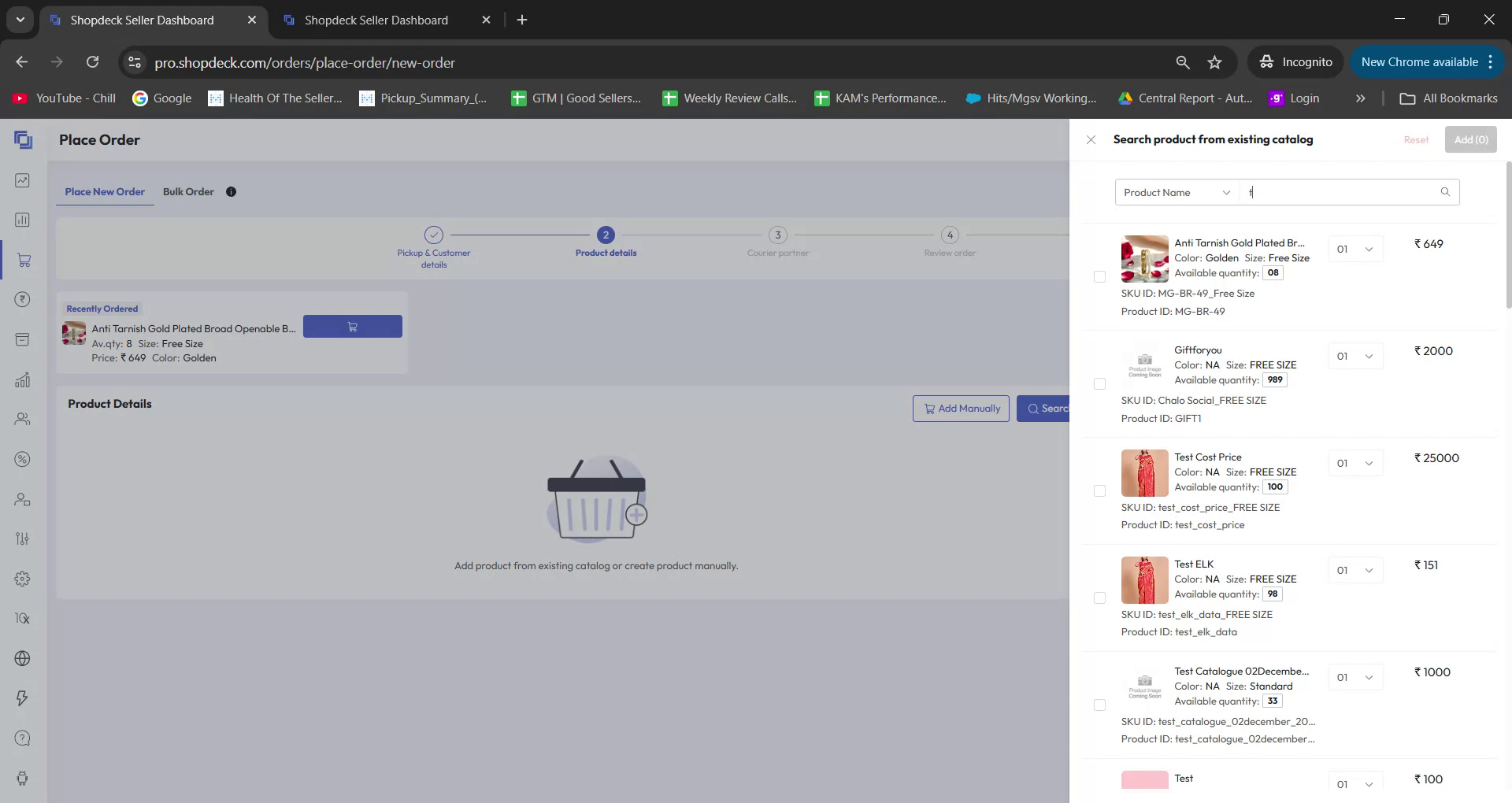The image size is (1512, 803).
Task: Select the Place New Order tab
Action: (105, 191)
